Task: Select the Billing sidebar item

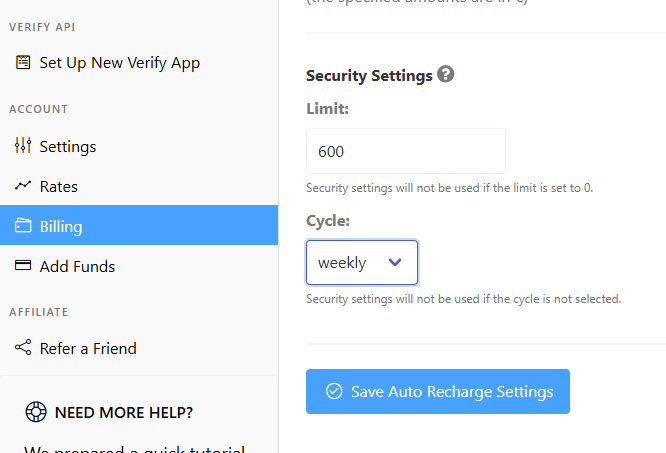Action: [x=139, y=225]
